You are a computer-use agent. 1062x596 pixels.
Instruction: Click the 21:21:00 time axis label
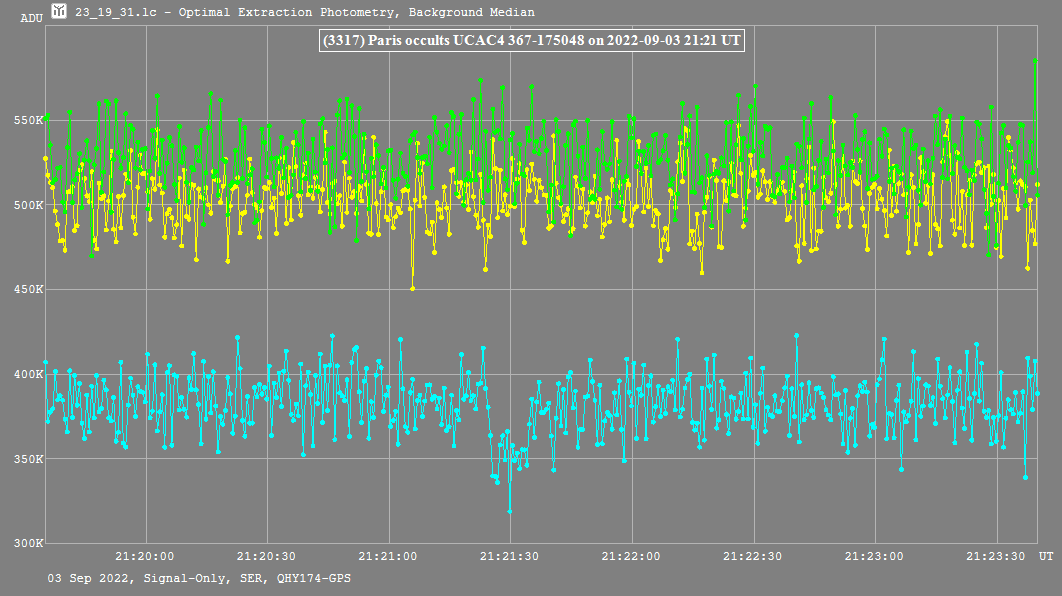[x=389, y=556]
